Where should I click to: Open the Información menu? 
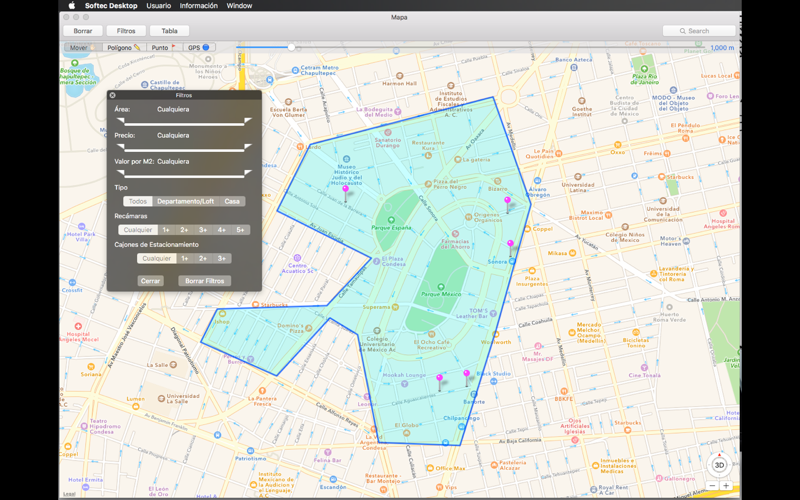(198, 6)
